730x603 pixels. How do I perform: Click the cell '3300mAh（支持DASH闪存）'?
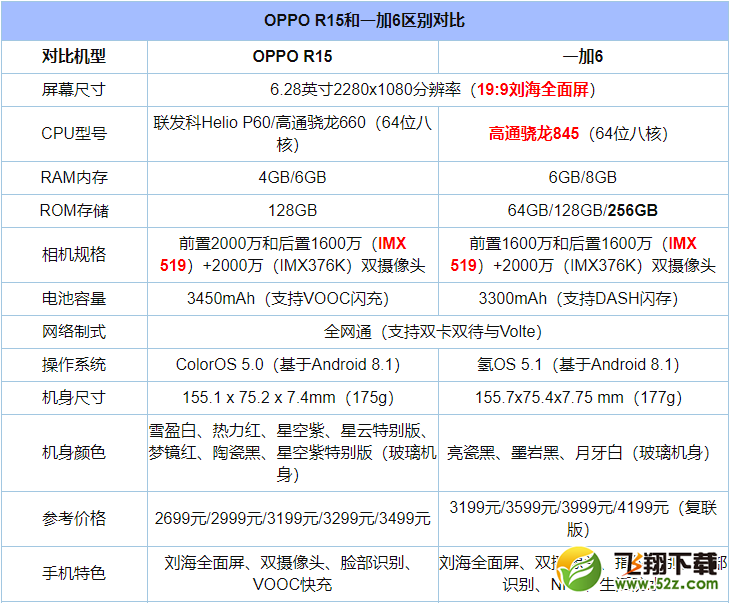[x=583, y=298]
